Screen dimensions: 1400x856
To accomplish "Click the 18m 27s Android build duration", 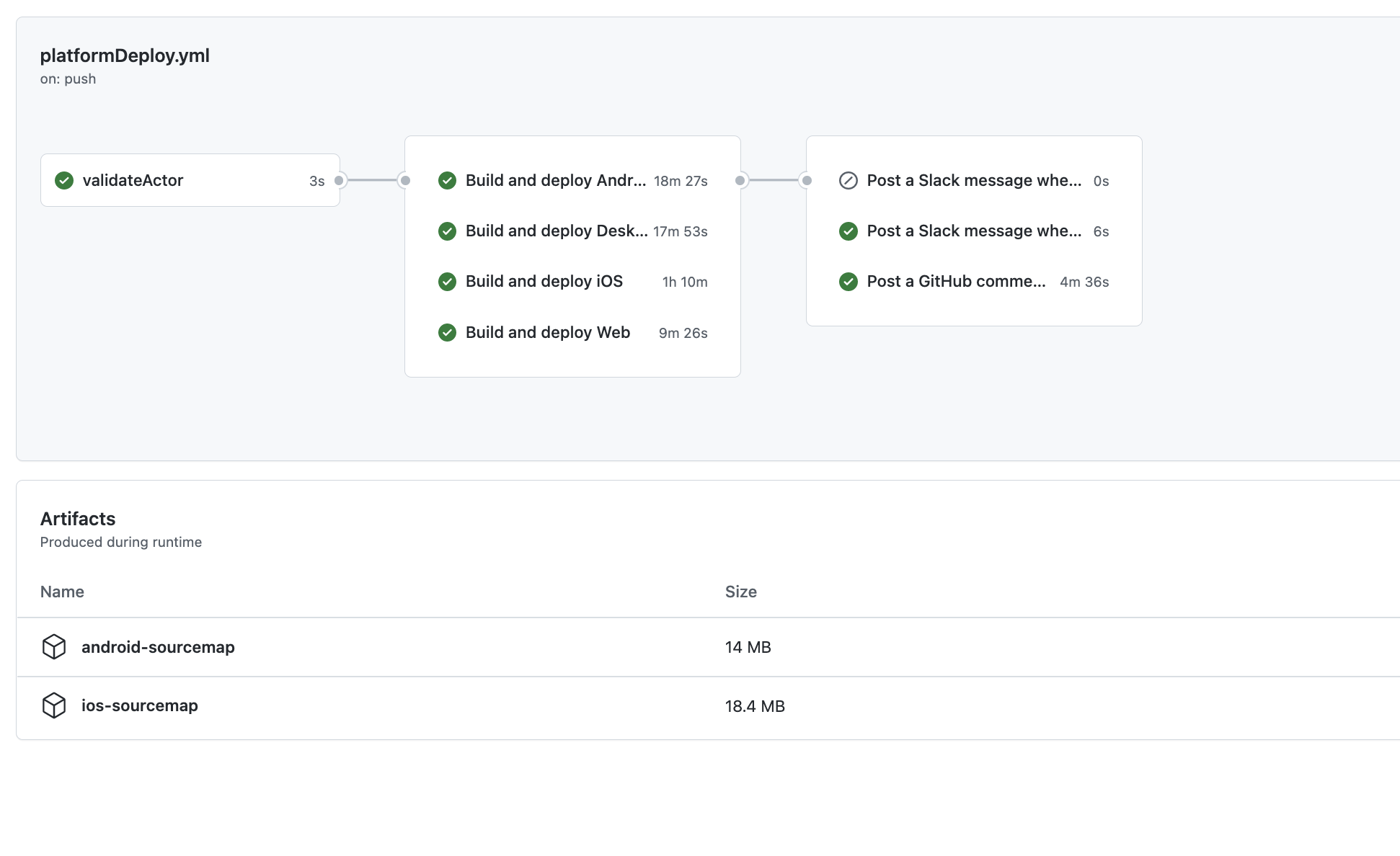I will [681, 181].
